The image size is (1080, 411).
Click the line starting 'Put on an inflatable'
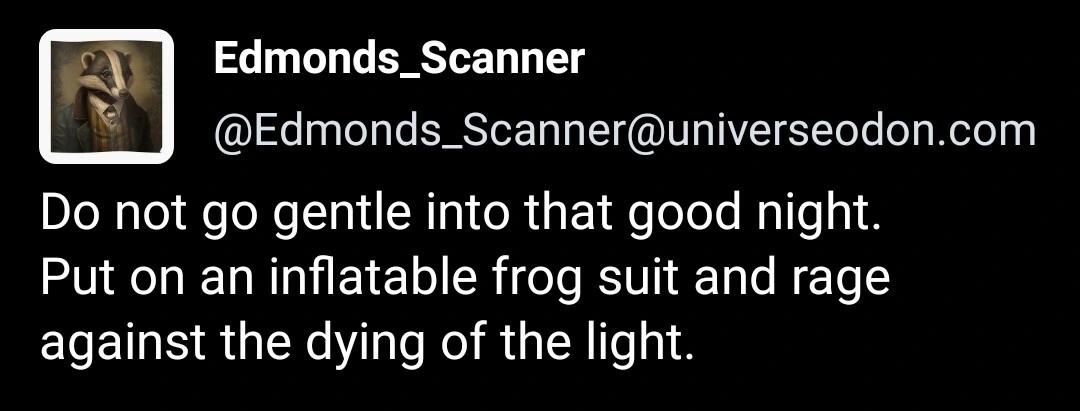point(464,278)
